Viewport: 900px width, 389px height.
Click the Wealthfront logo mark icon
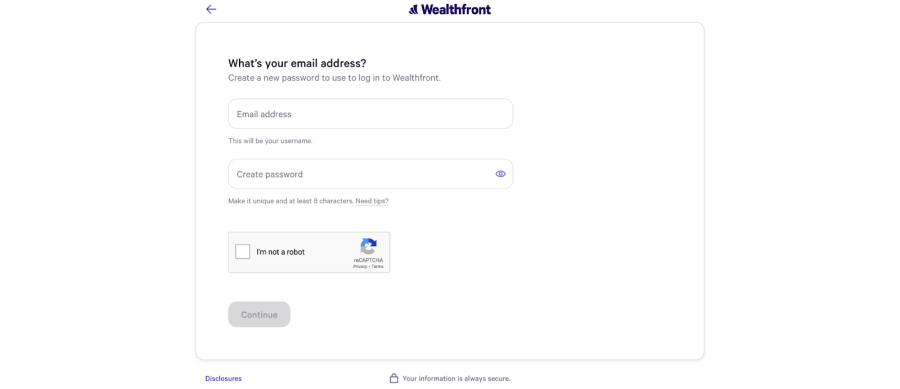413,10
